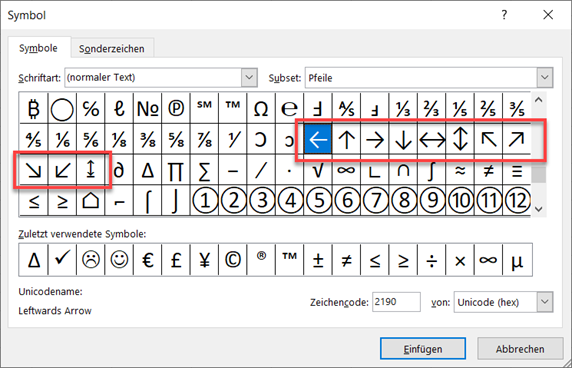
Task: Select the Bitcoin sign symbol
Action: 34,108
